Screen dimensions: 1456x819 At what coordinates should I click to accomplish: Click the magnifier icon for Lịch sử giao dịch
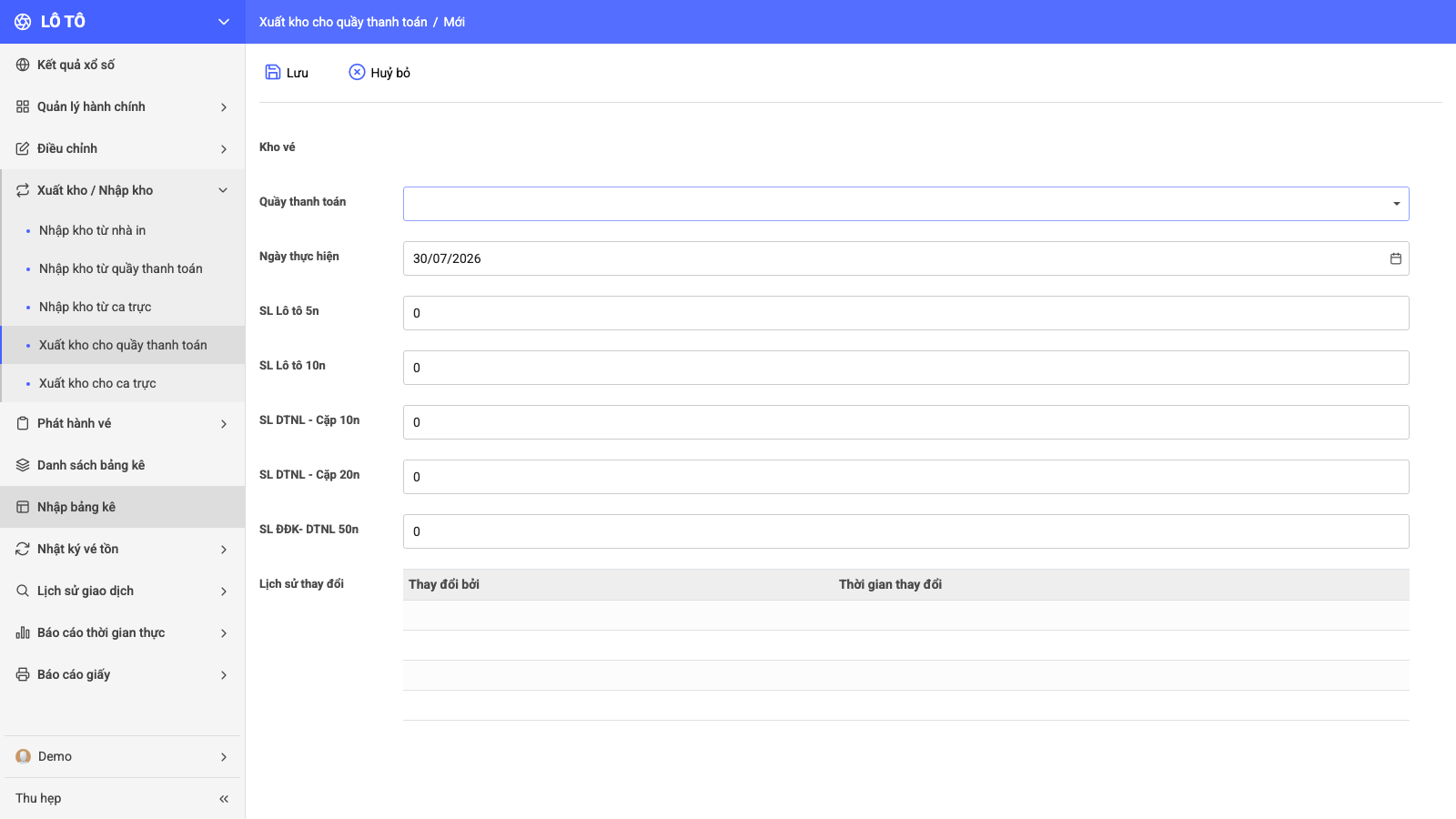[x=23, y=591]
